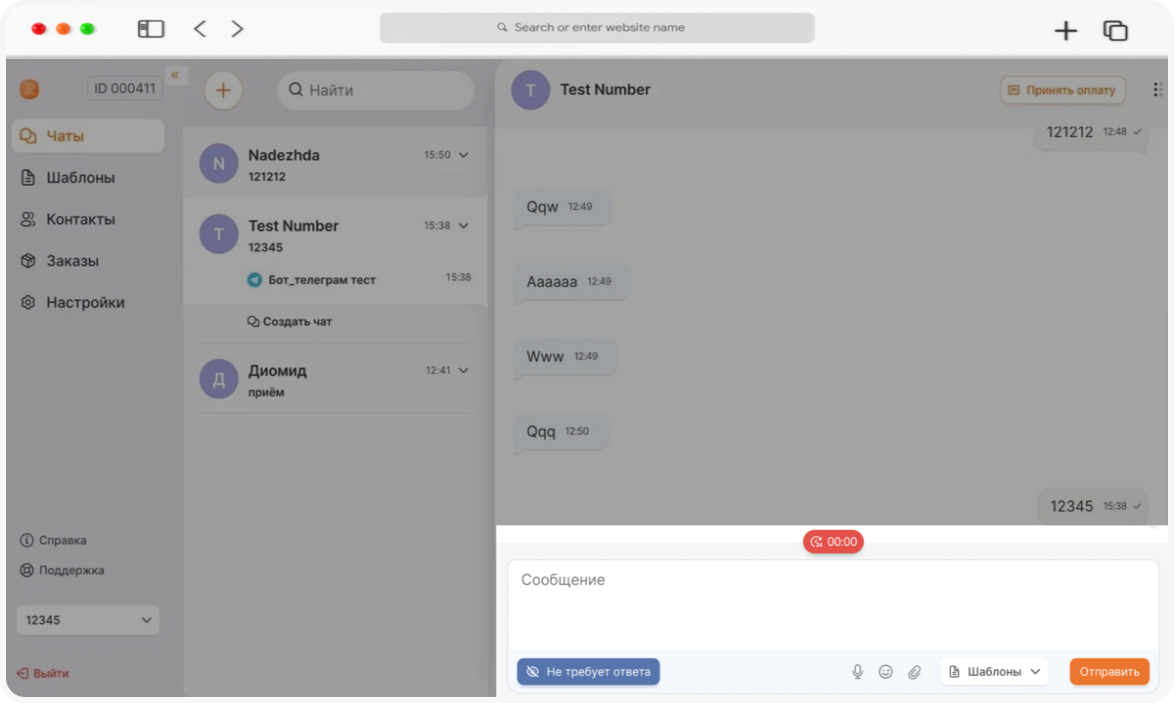
Task: Open the 12345 account dropdown
Action: [88, 620]
